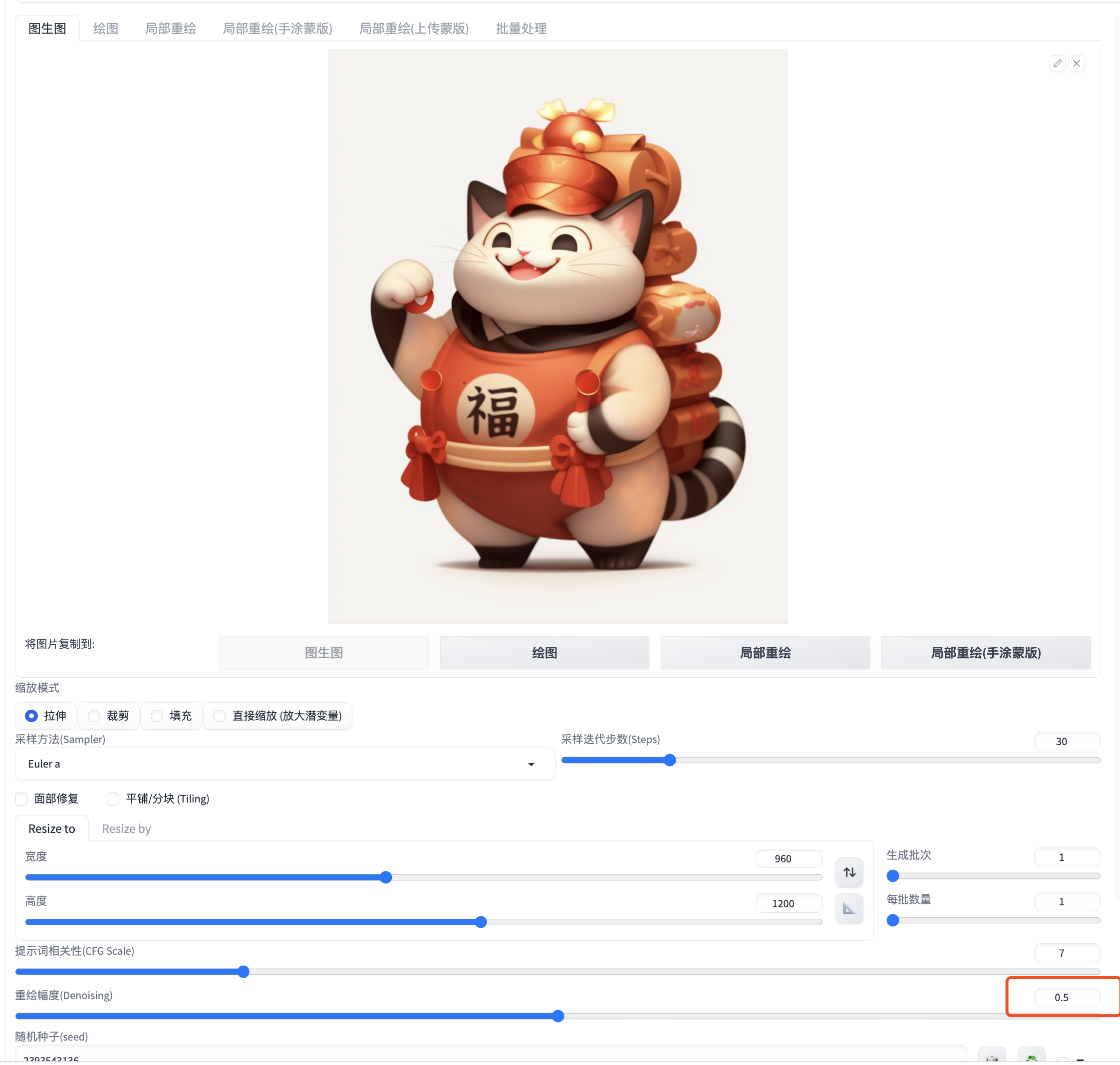Screen dimensions: 1120x1065
Task: Select the 拉伸 resize mode
Action: click(45, 716)
